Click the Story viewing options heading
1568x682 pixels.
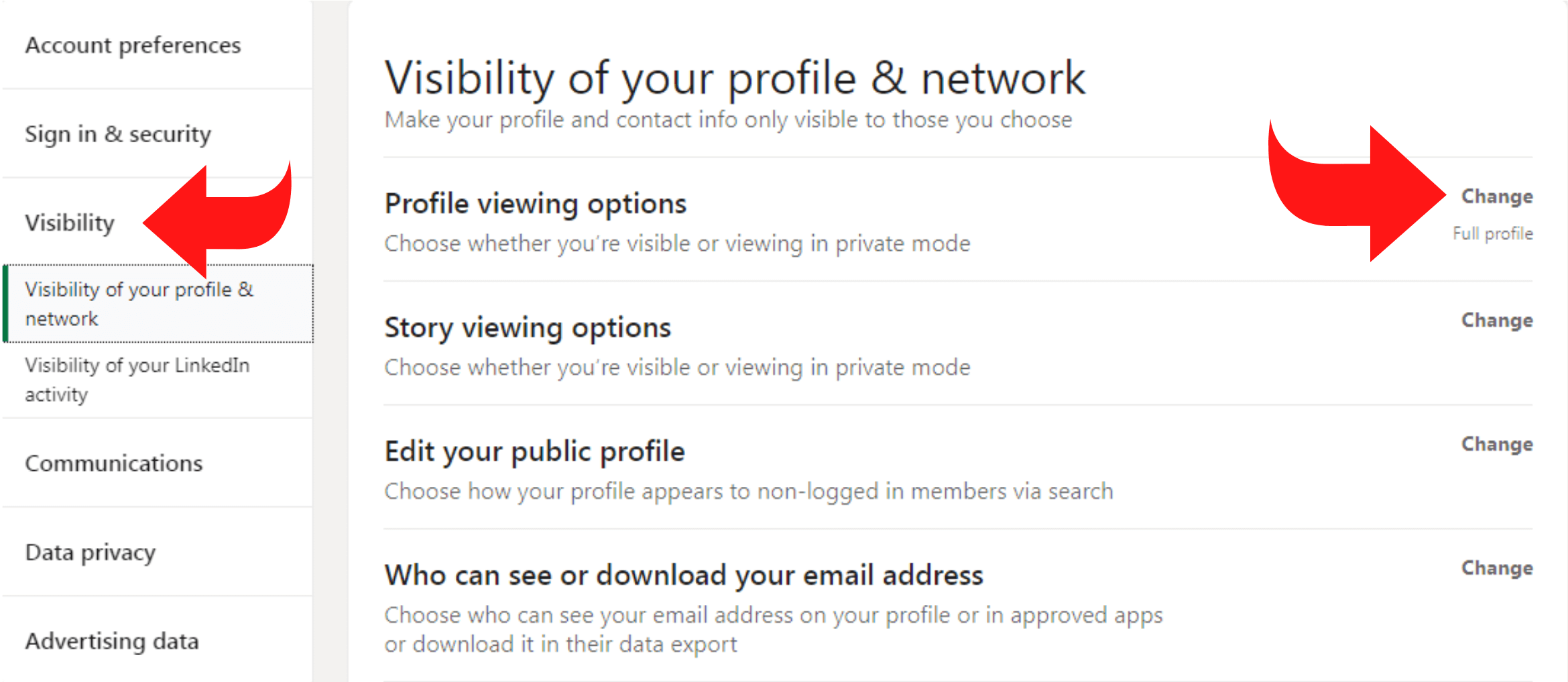(x=527, y=328)
